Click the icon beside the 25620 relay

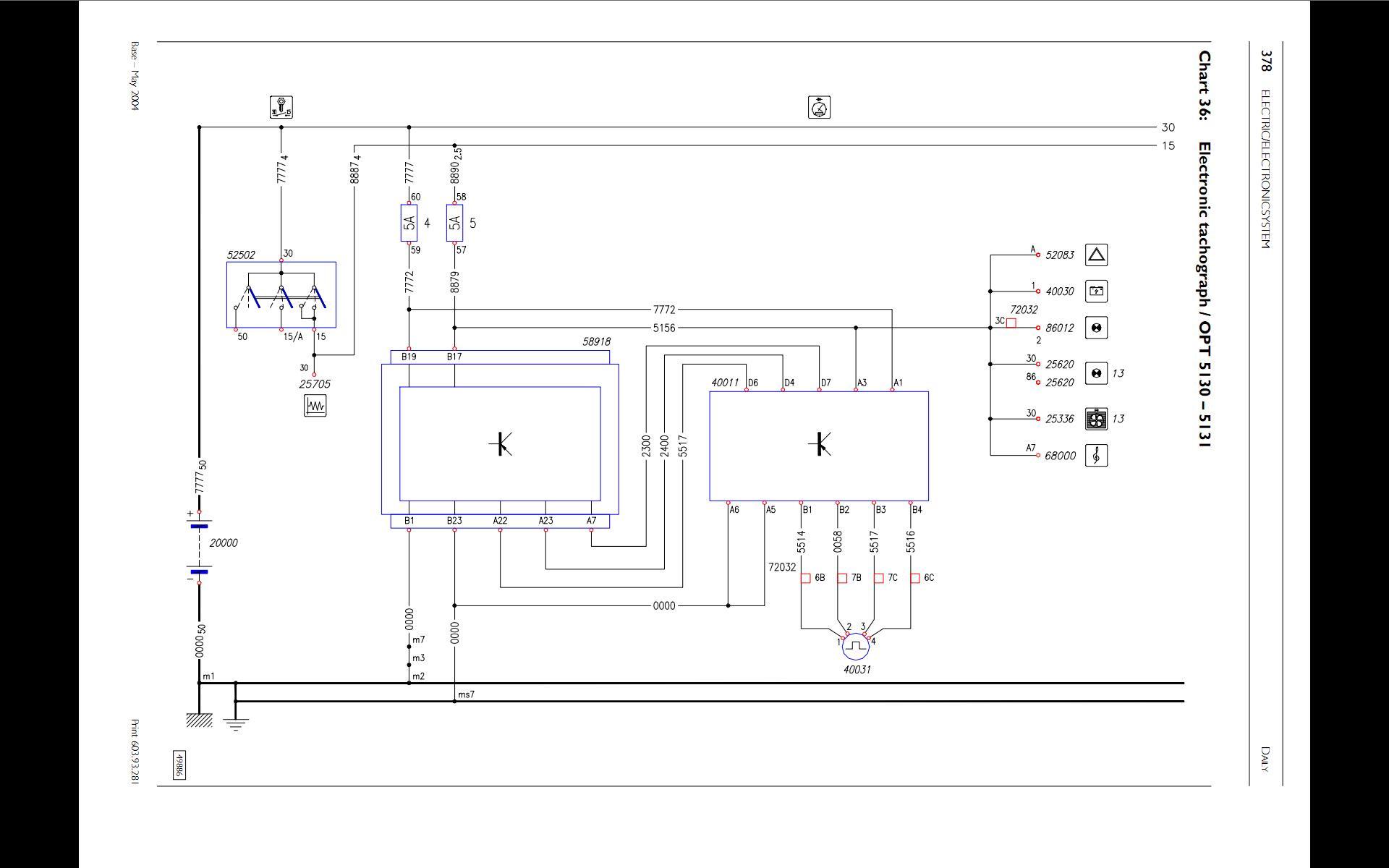click(x=1096, y=373)
